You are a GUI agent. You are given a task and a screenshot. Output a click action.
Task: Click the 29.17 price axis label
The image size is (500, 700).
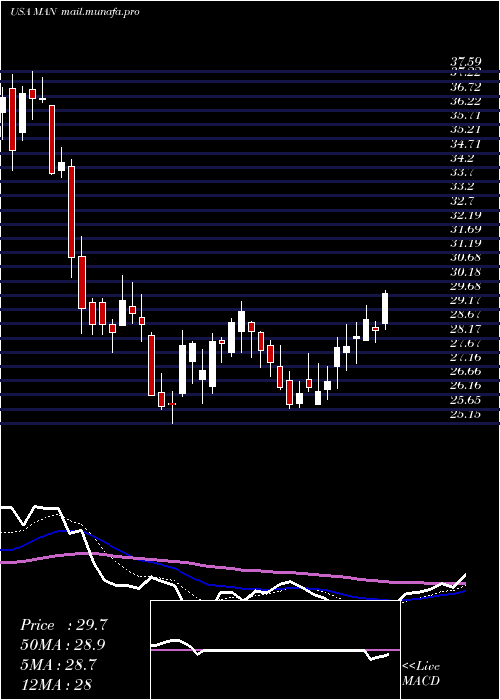tap(466, 300)
